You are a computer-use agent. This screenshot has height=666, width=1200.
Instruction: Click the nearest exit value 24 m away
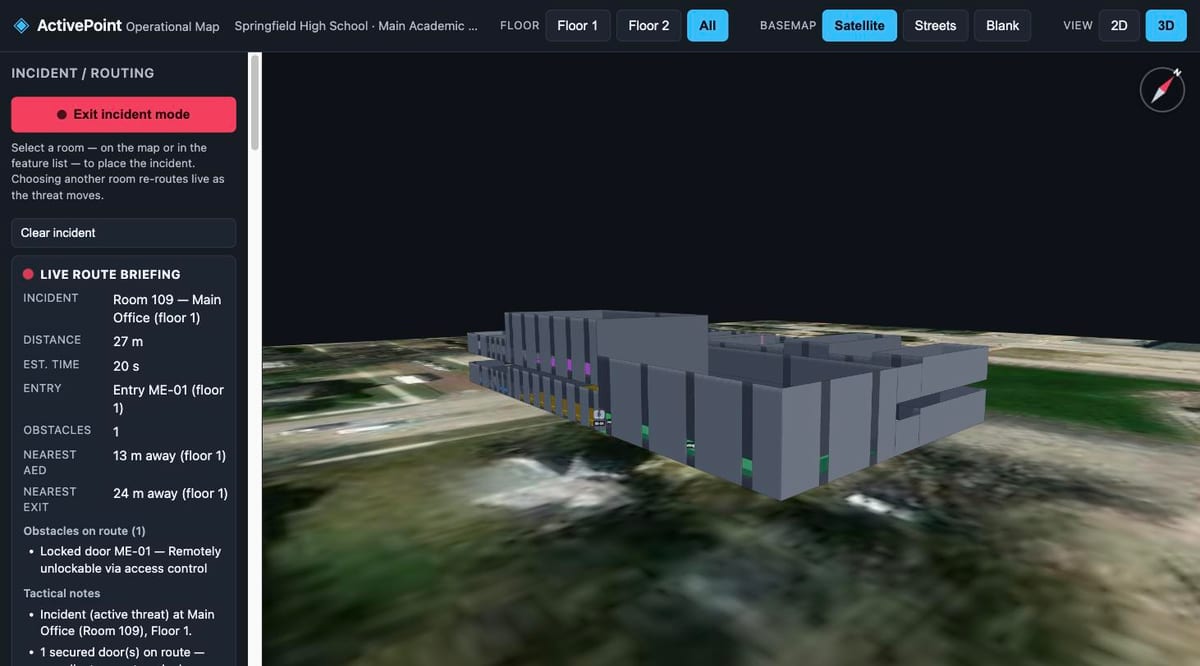pos(170,493)
